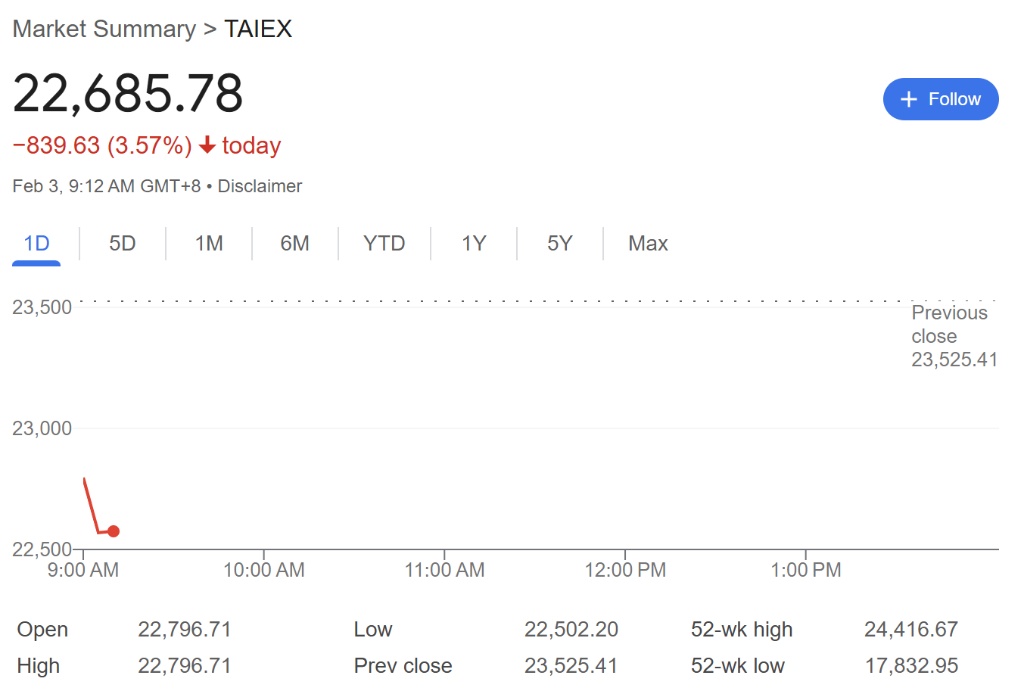The height and width of the screenshot is (698, 1024).
Task: Open the 6M time range tab
Action: point(295,244)
